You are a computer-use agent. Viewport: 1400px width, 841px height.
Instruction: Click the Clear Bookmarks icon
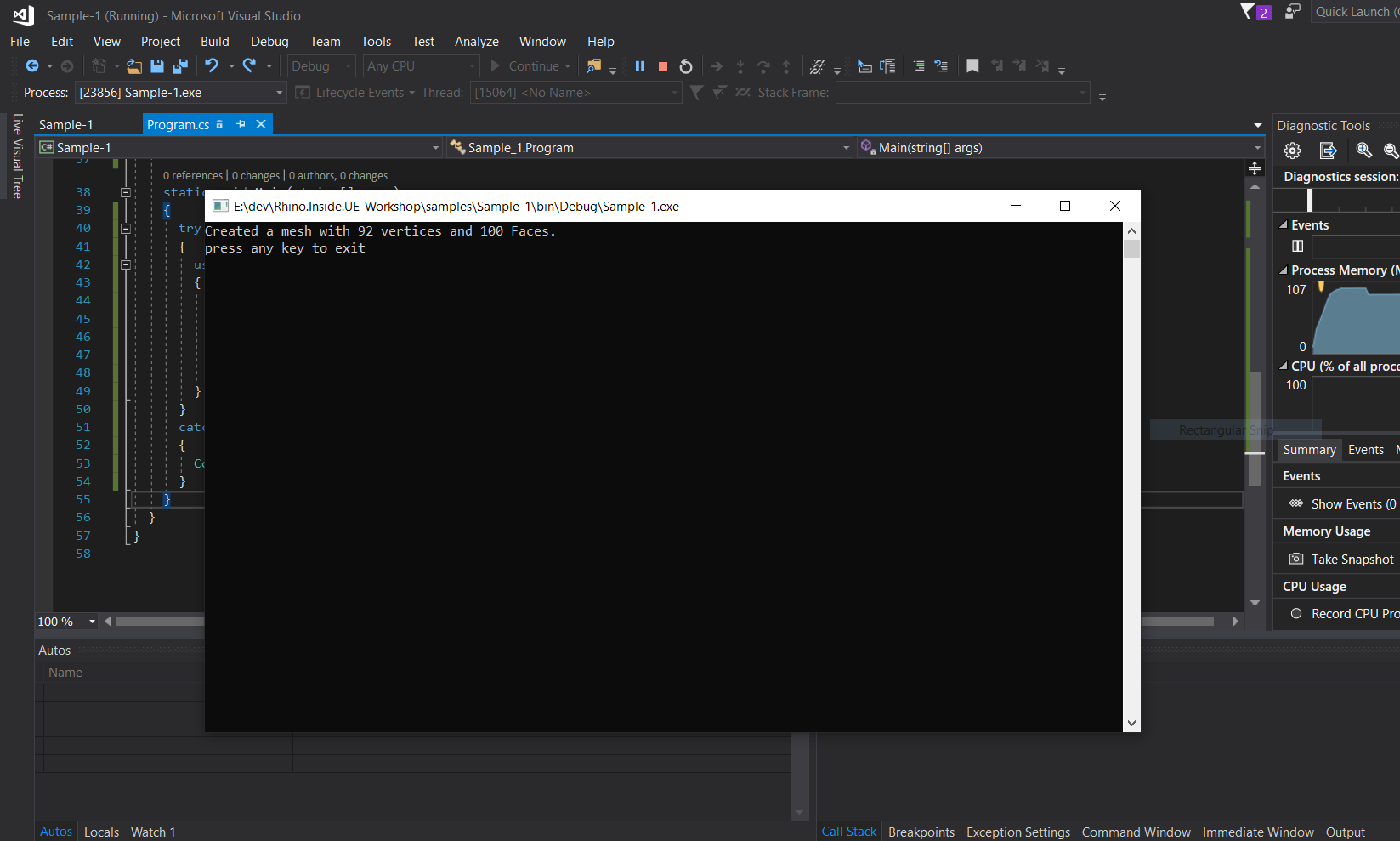(1042, 65)
